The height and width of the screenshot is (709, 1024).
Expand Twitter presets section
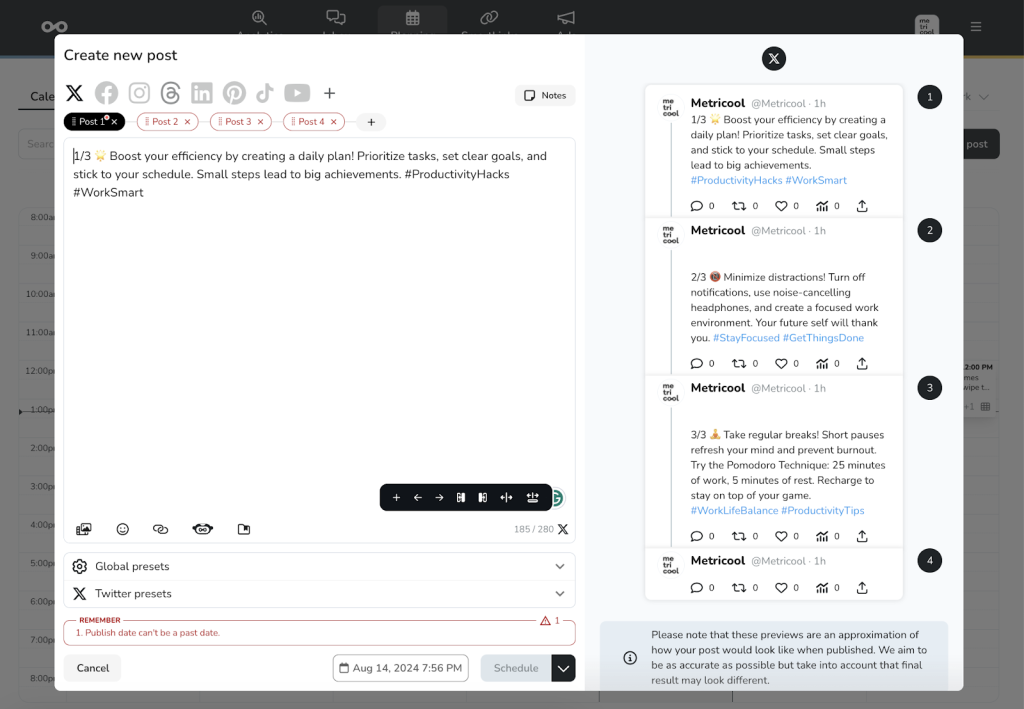(x=319, y=593)
